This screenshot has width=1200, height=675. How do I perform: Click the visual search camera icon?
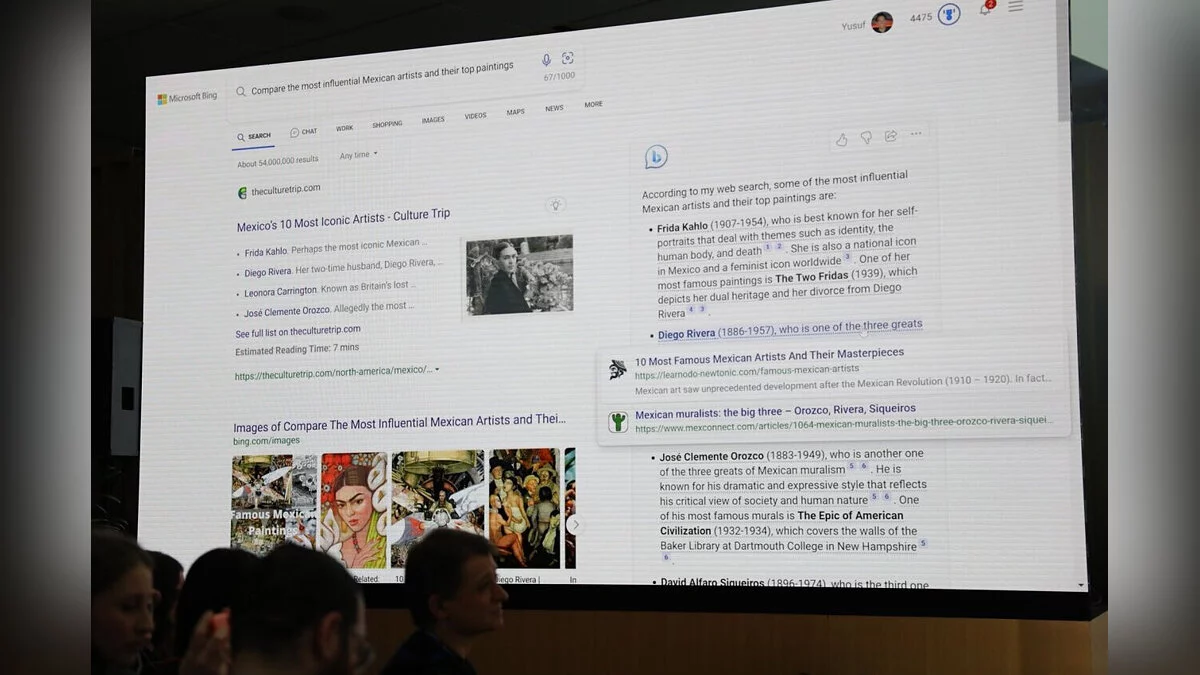coord(568,58)
